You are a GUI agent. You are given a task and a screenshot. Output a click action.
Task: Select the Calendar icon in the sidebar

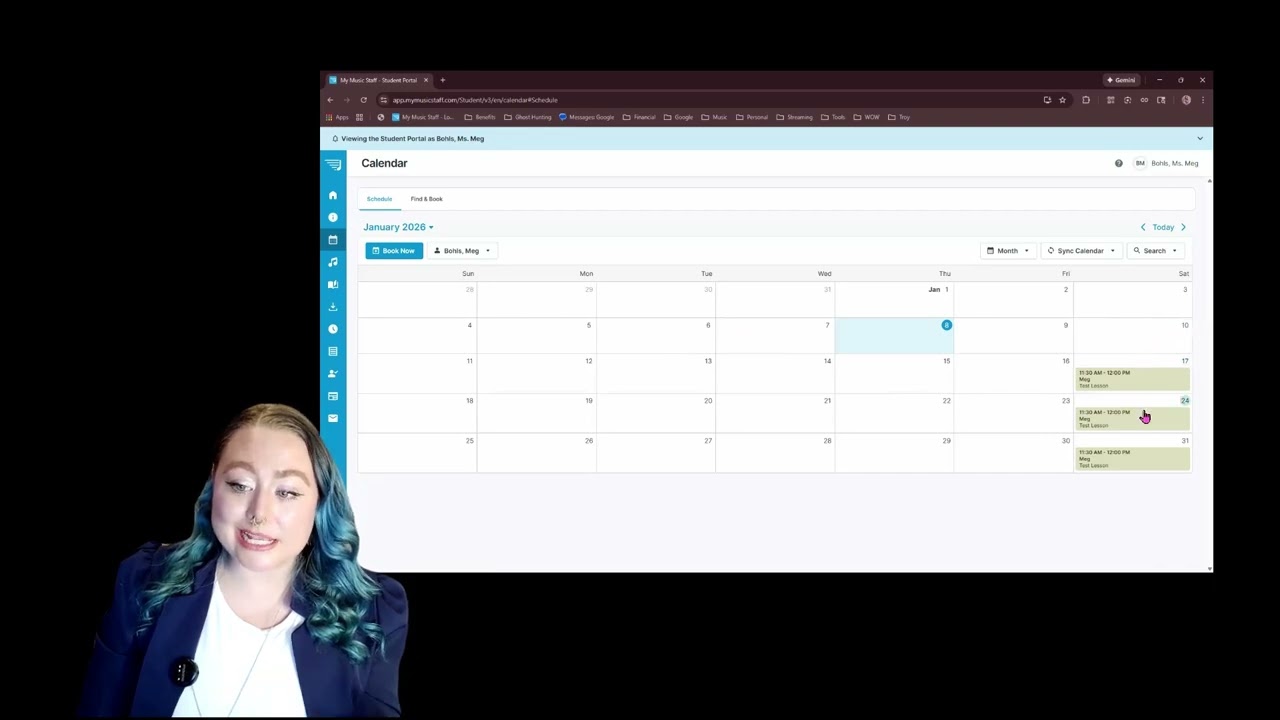tap(333, 240)
